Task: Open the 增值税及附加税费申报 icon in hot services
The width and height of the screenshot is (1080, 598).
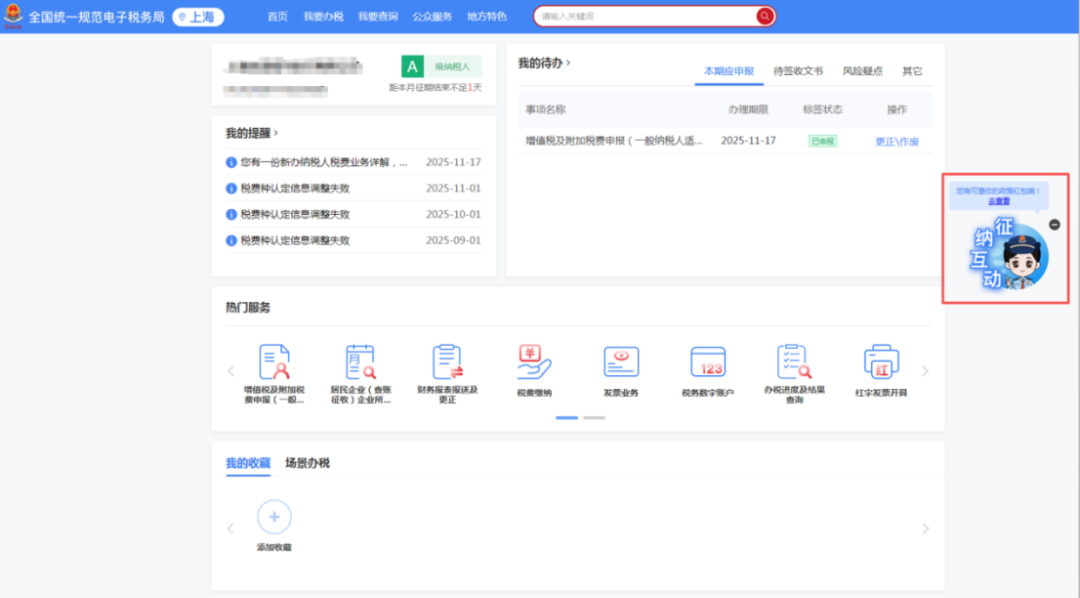Action: coord(275,362)
